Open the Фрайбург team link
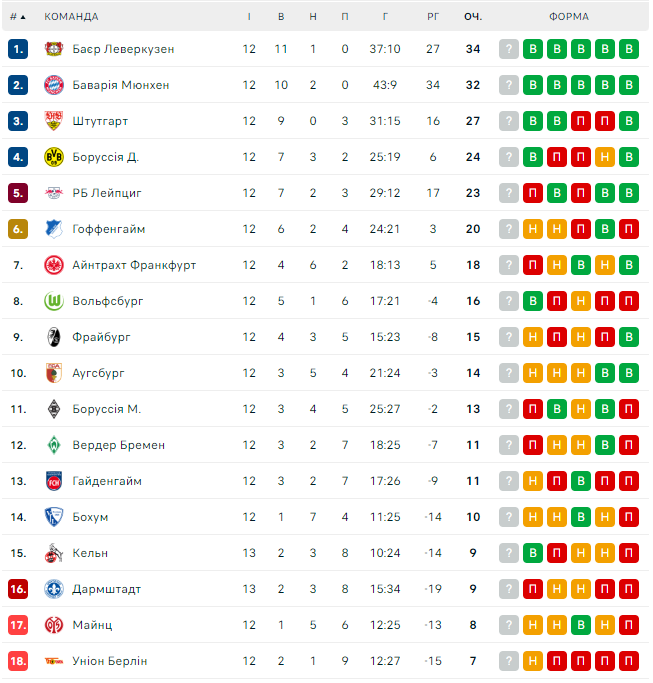 [x=102, y=337]
